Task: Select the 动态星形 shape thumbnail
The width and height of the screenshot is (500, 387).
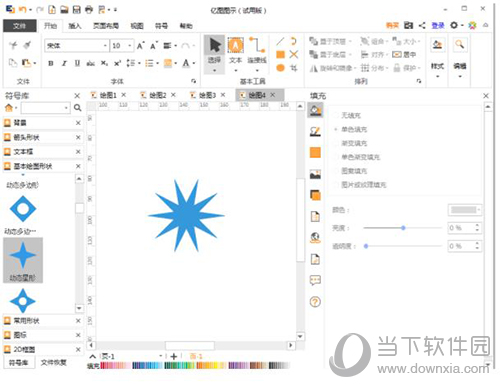Action: 23,260
